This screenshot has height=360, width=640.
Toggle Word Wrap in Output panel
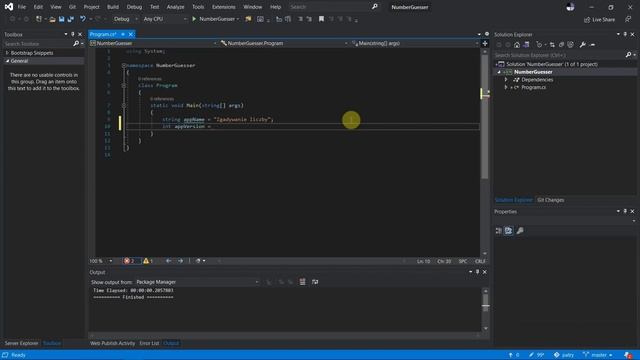pos(315,282)
